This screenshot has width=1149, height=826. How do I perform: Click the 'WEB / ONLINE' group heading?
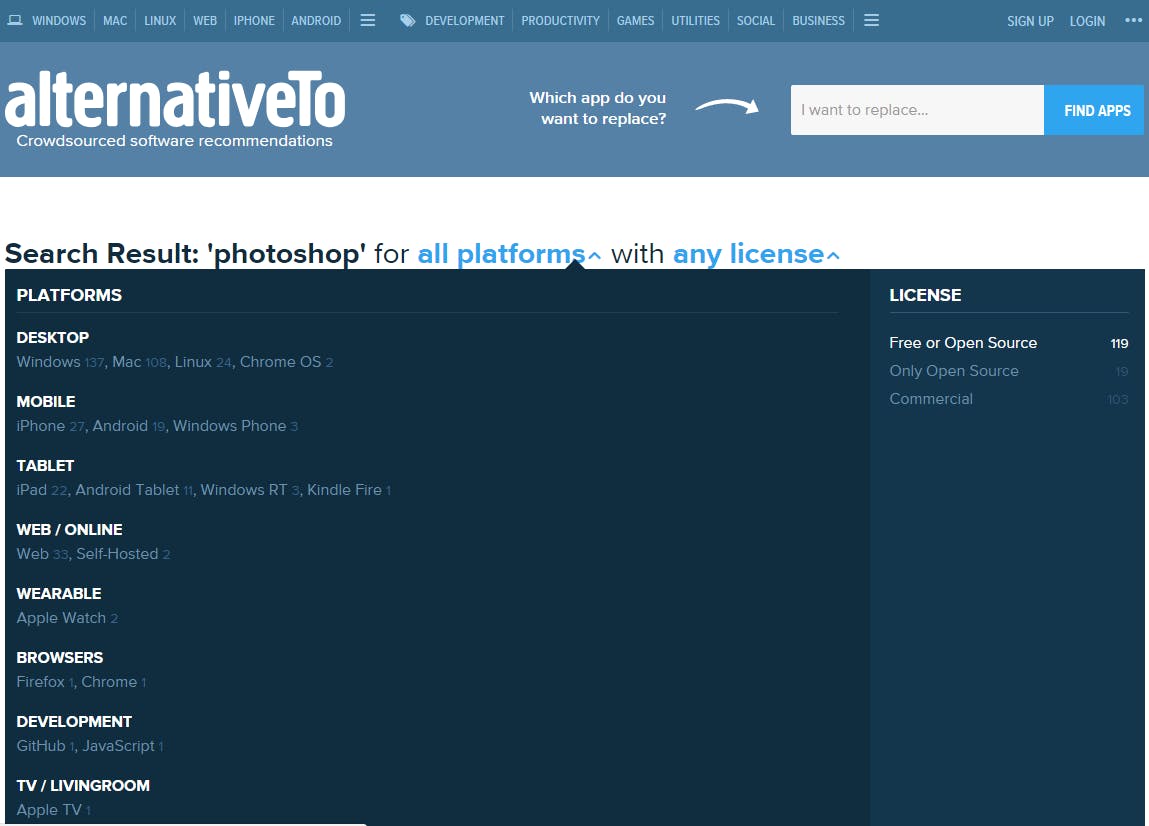(x=70, y=530)
